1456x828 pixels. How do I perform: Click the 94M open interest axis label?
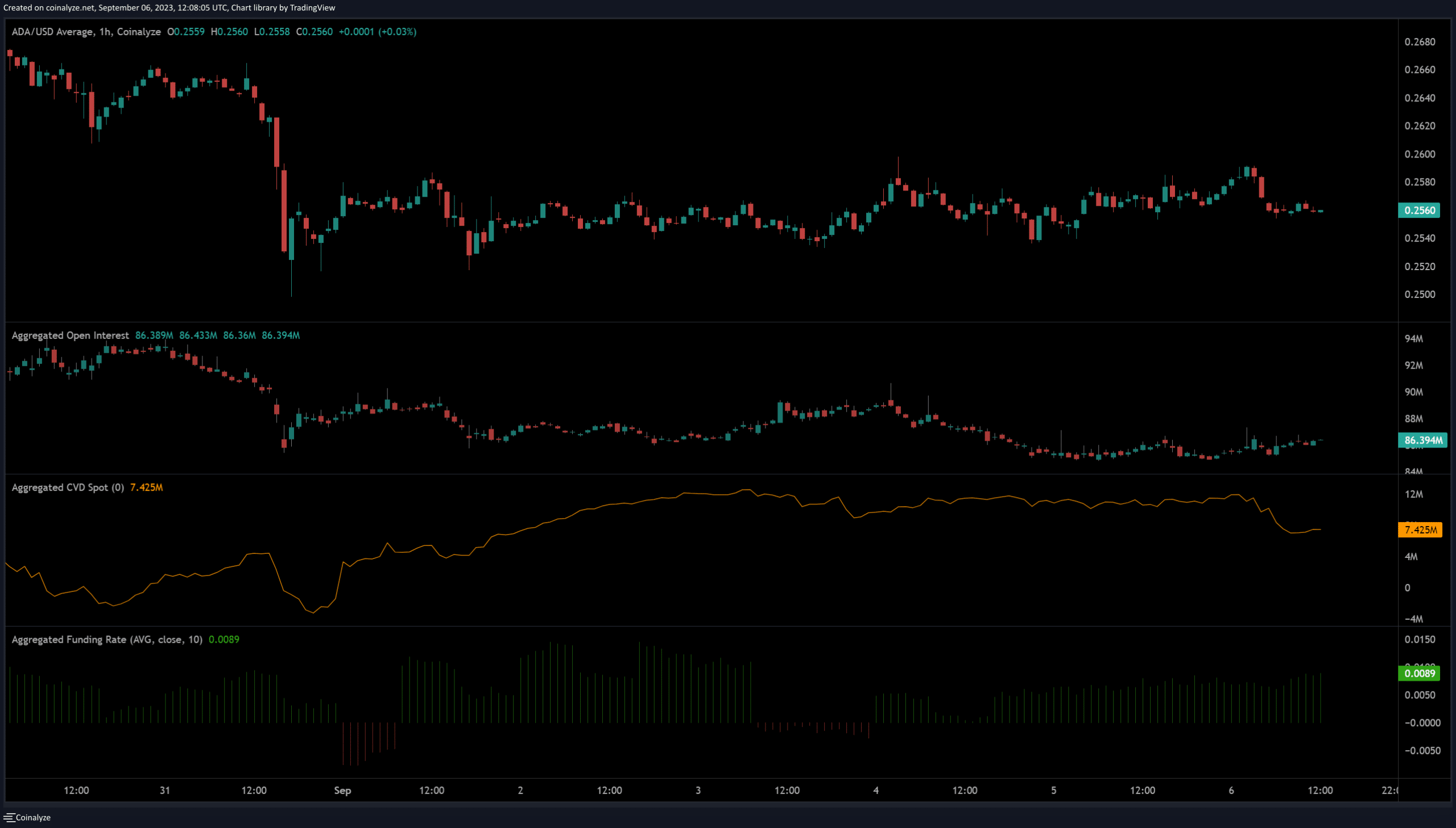point(1413,339)
